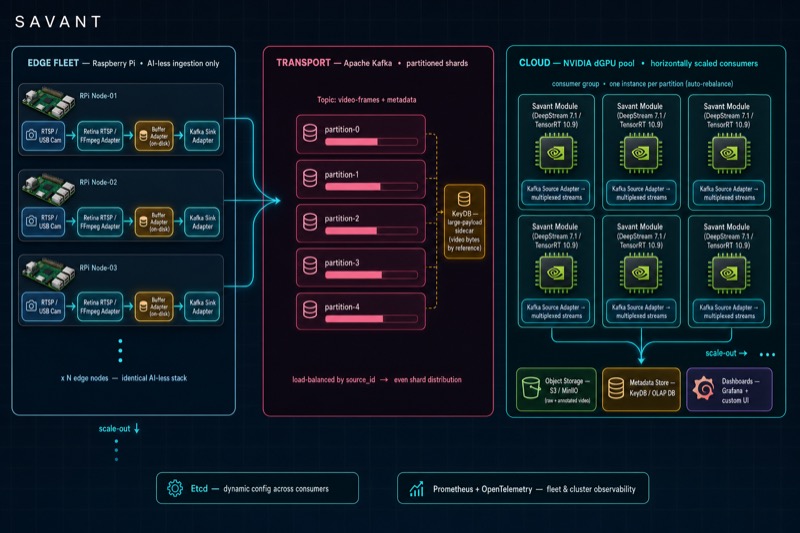800x533 pixels.
Task: Click 'x N edge nodes' caption
Action: click(84, 378)
